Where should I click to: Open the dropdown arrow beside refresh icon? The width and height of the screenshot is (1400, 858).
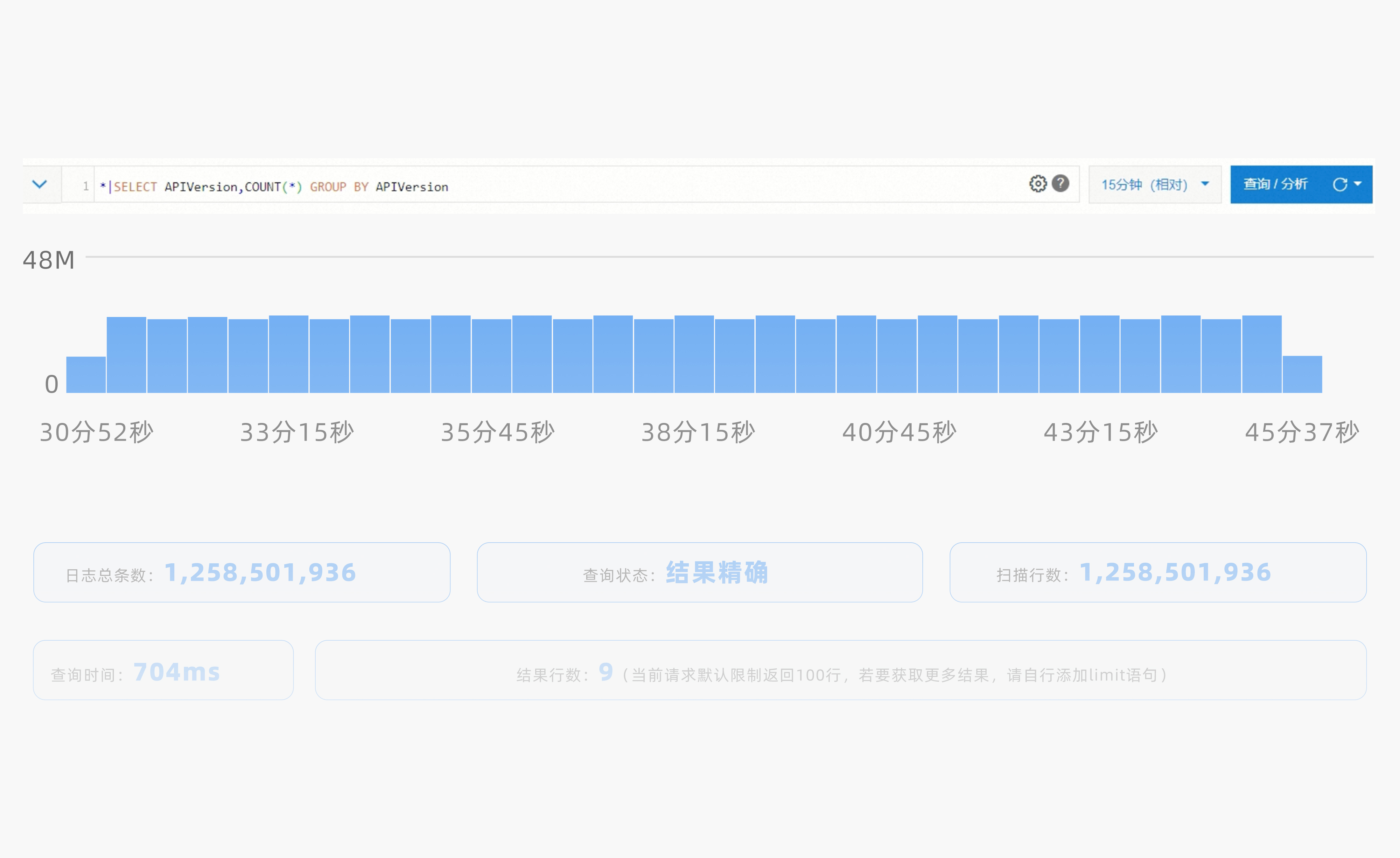point(1358,184)
